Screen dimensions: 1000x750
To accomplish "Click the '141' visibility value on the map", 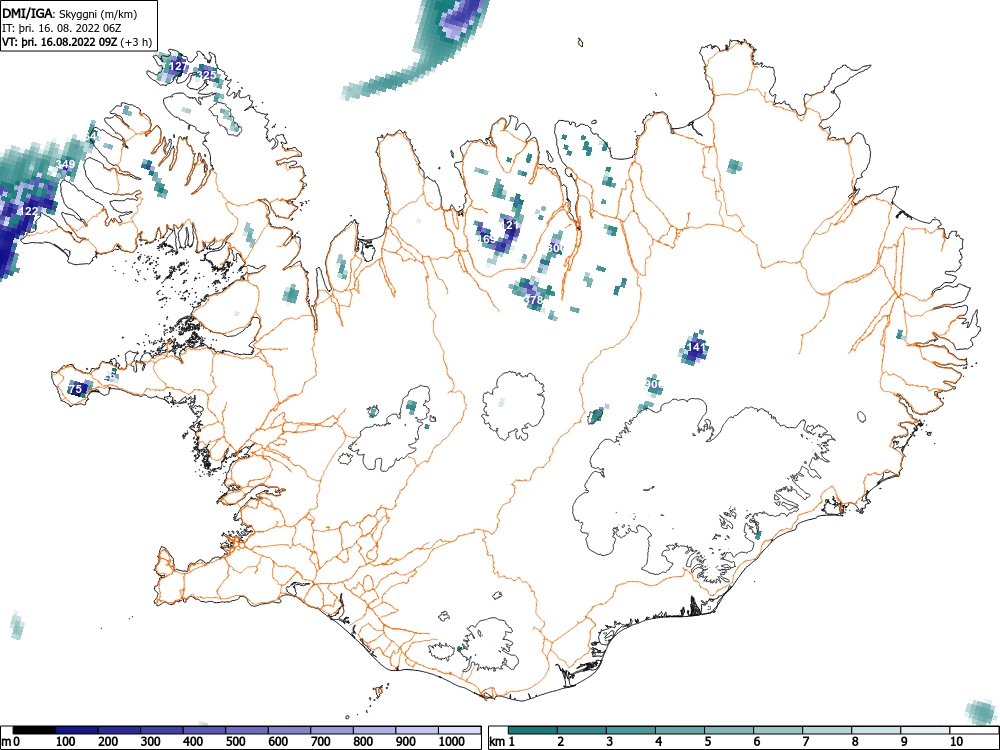I will pos(696,348).
